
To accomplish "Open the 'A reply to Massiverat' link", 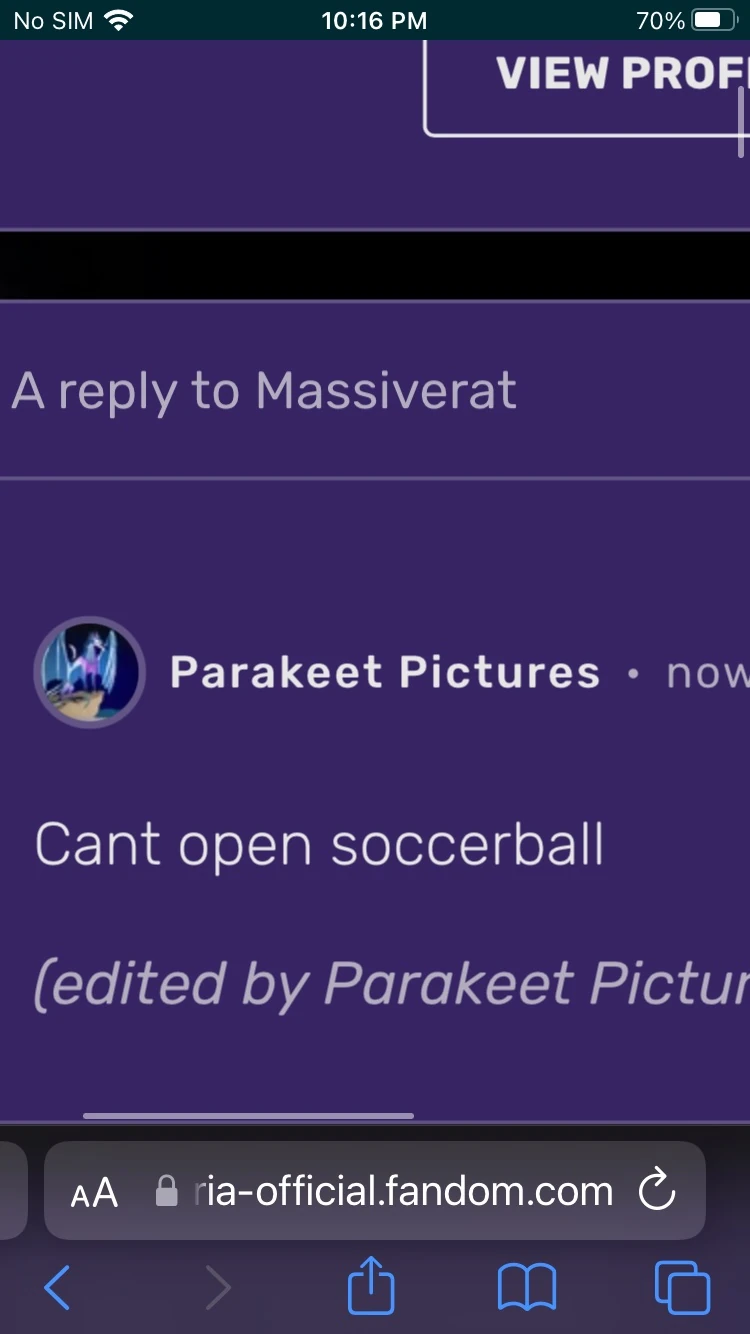I will [264, 390].
